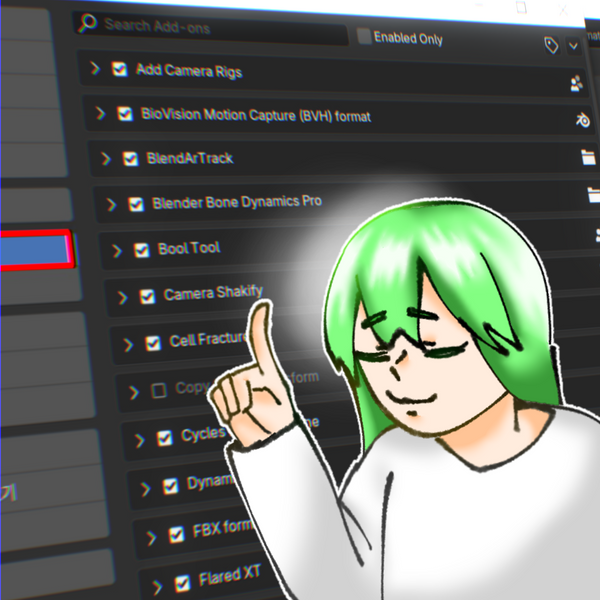This screenshot has width=600, height=600.
Task: Select the highlighted blue tab in the sidebar
Action: point(35,250)
